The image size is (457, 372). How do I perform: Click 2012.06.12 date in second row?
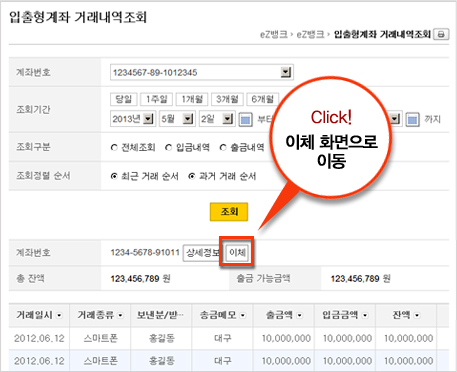click(x=39, y=361)
